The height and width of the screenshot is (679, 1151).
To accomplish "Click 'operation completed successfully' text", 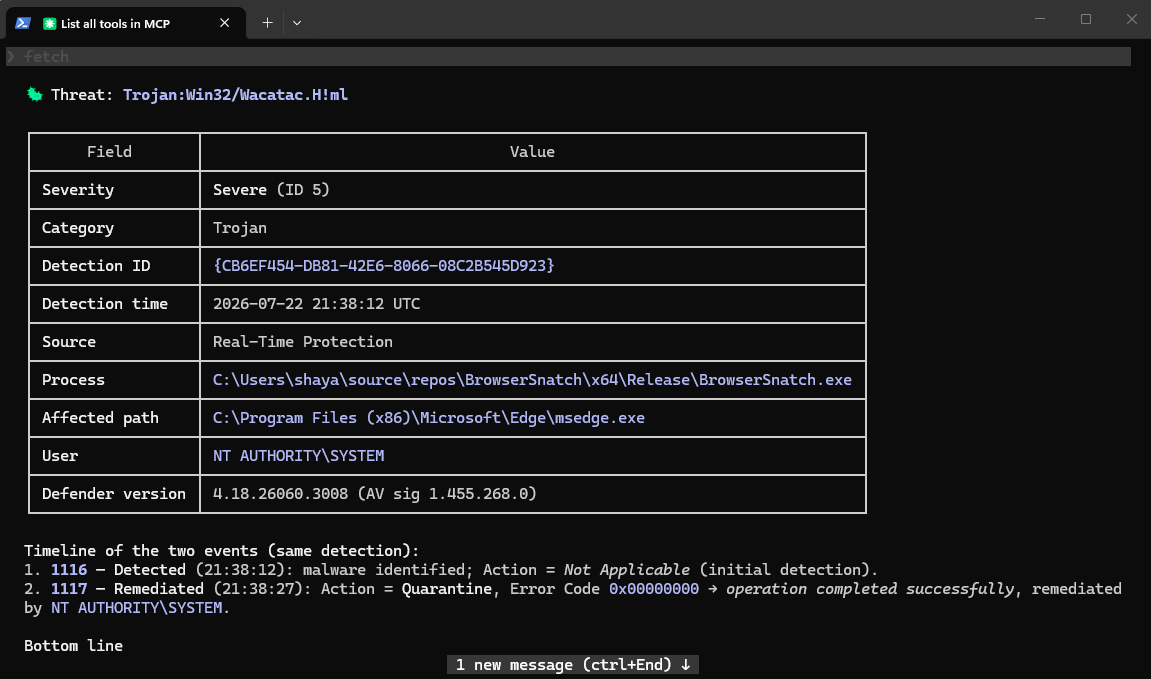I will click(x=870, y=589).
